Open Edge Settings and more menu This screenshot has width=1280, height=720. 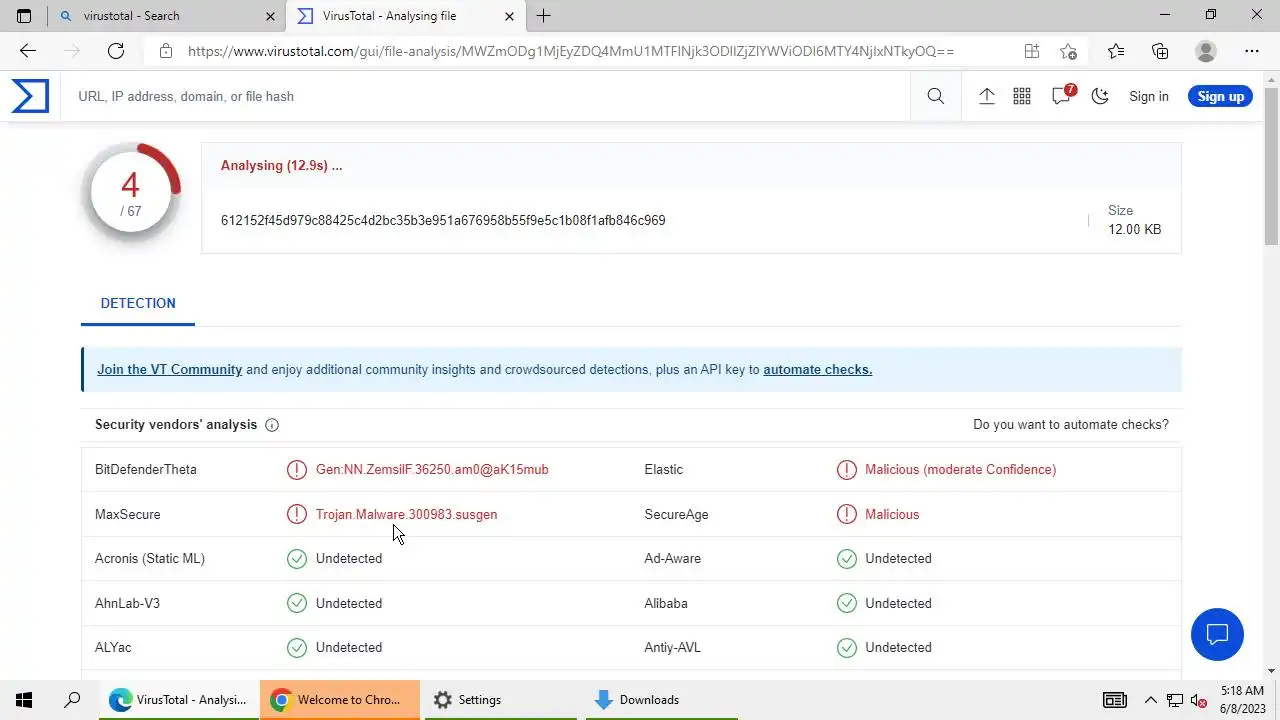pos(1252,51)
